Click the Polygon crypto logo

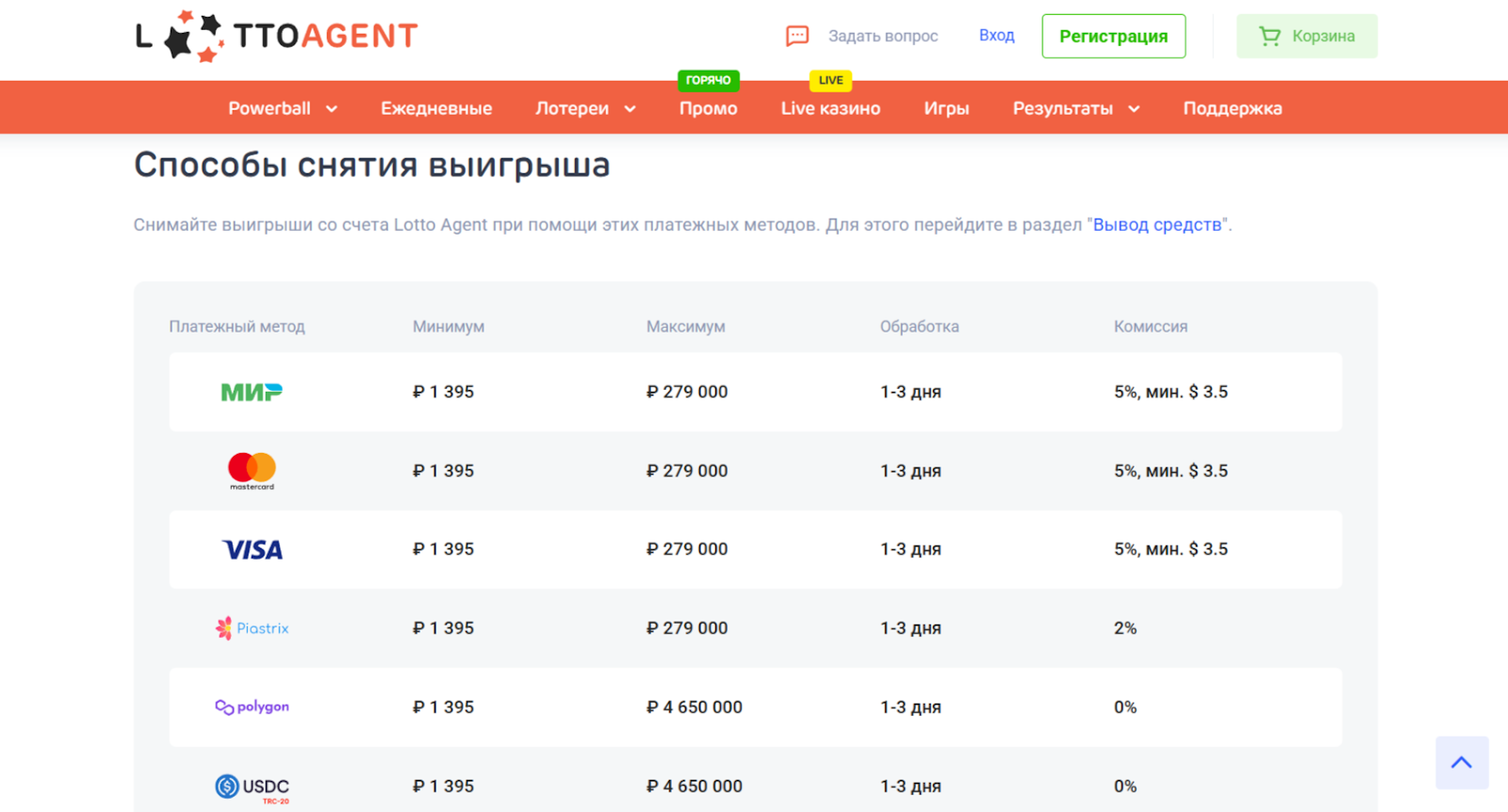[252, 706]
